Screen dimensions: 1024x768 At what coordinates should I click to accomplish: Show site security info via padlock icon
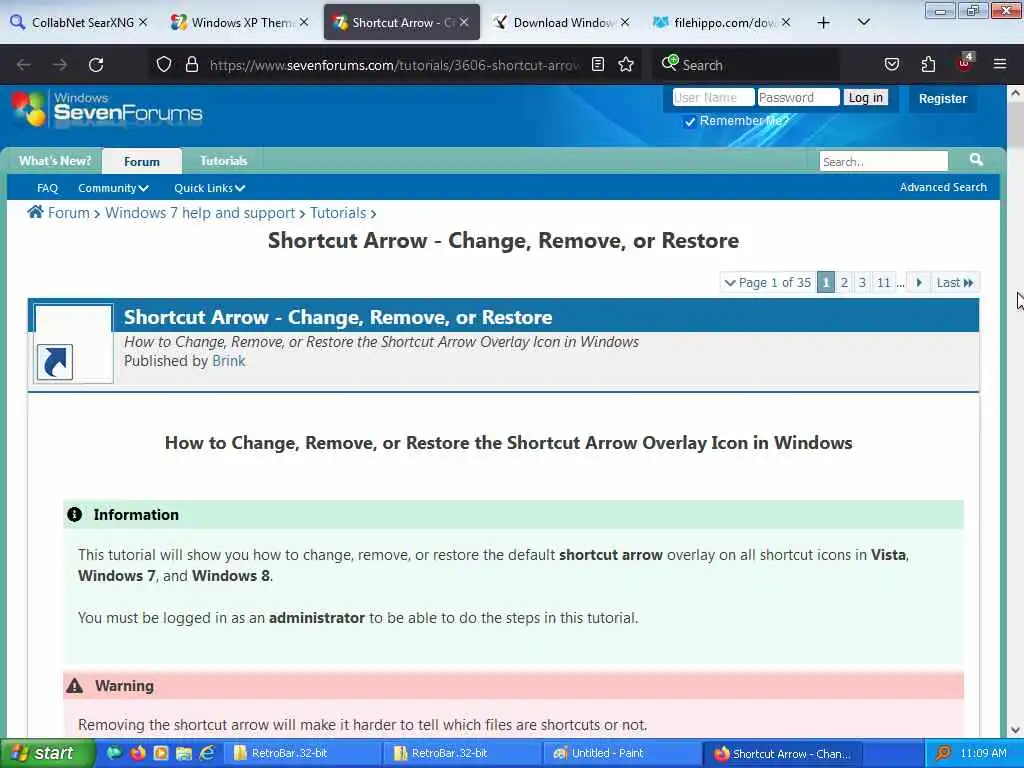191,64
